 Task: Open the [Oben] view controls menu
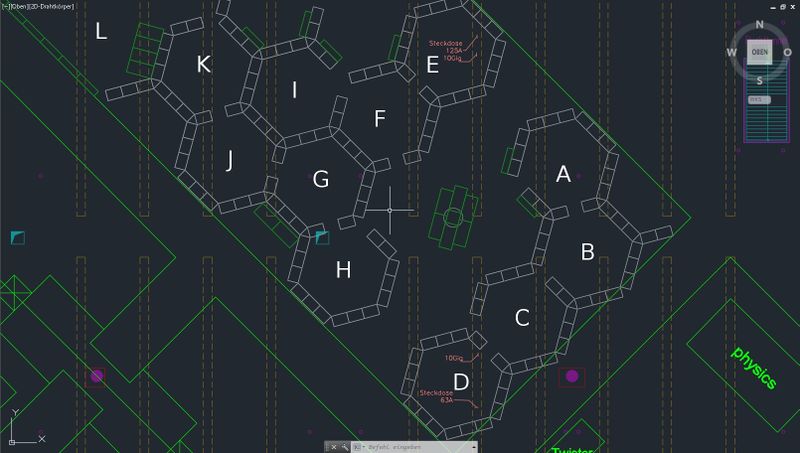20,6
